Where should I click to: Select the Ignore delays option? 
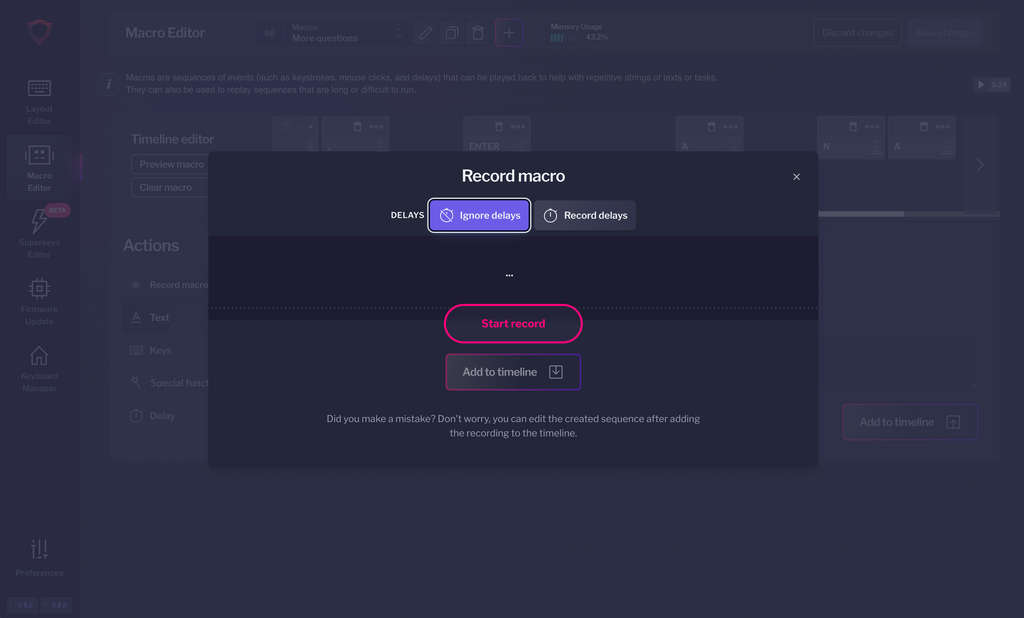[x=479, y=215]
